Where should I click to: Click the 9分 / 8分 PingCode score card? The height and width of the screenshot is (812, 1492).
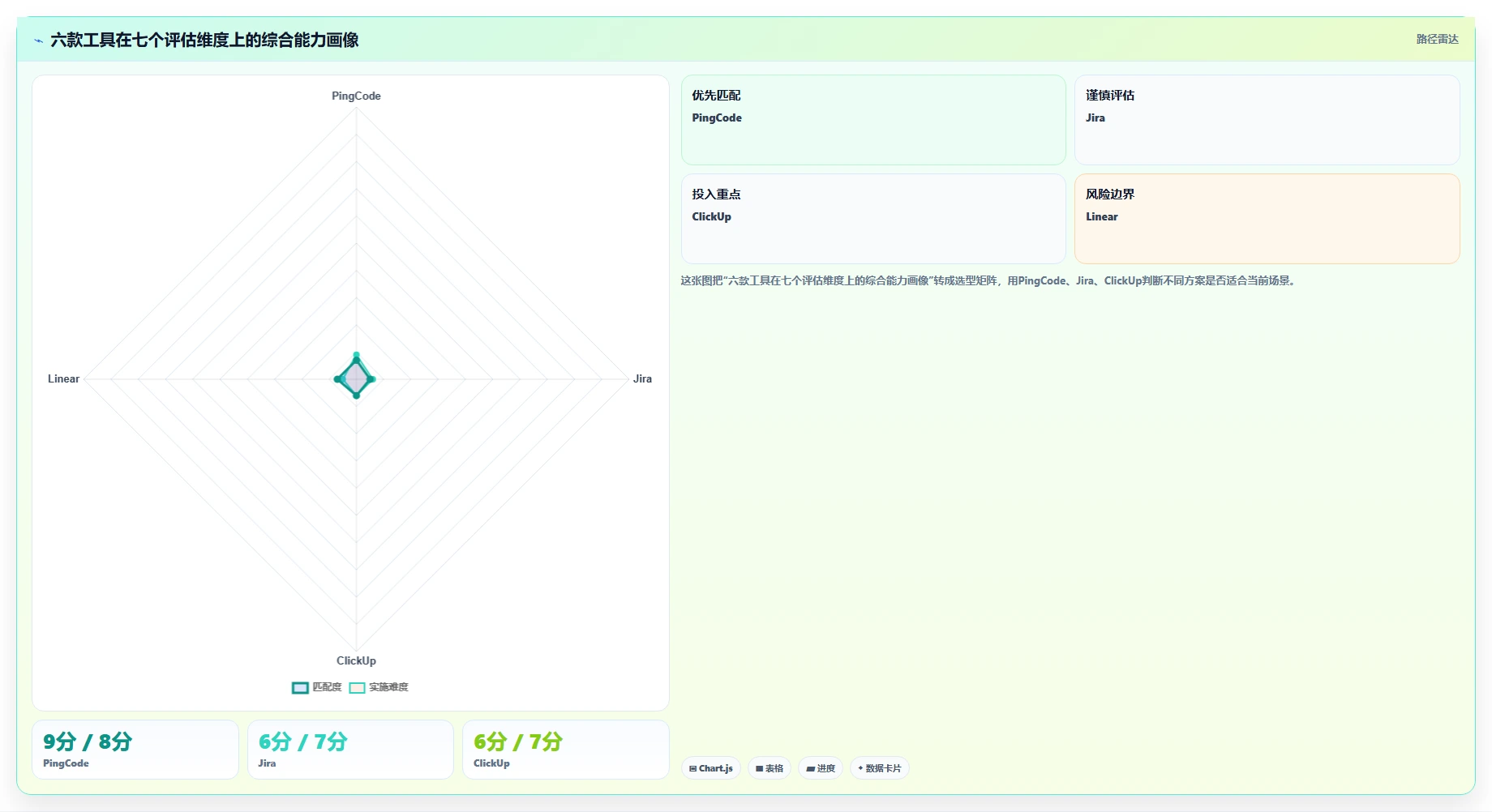click(135, 750)
